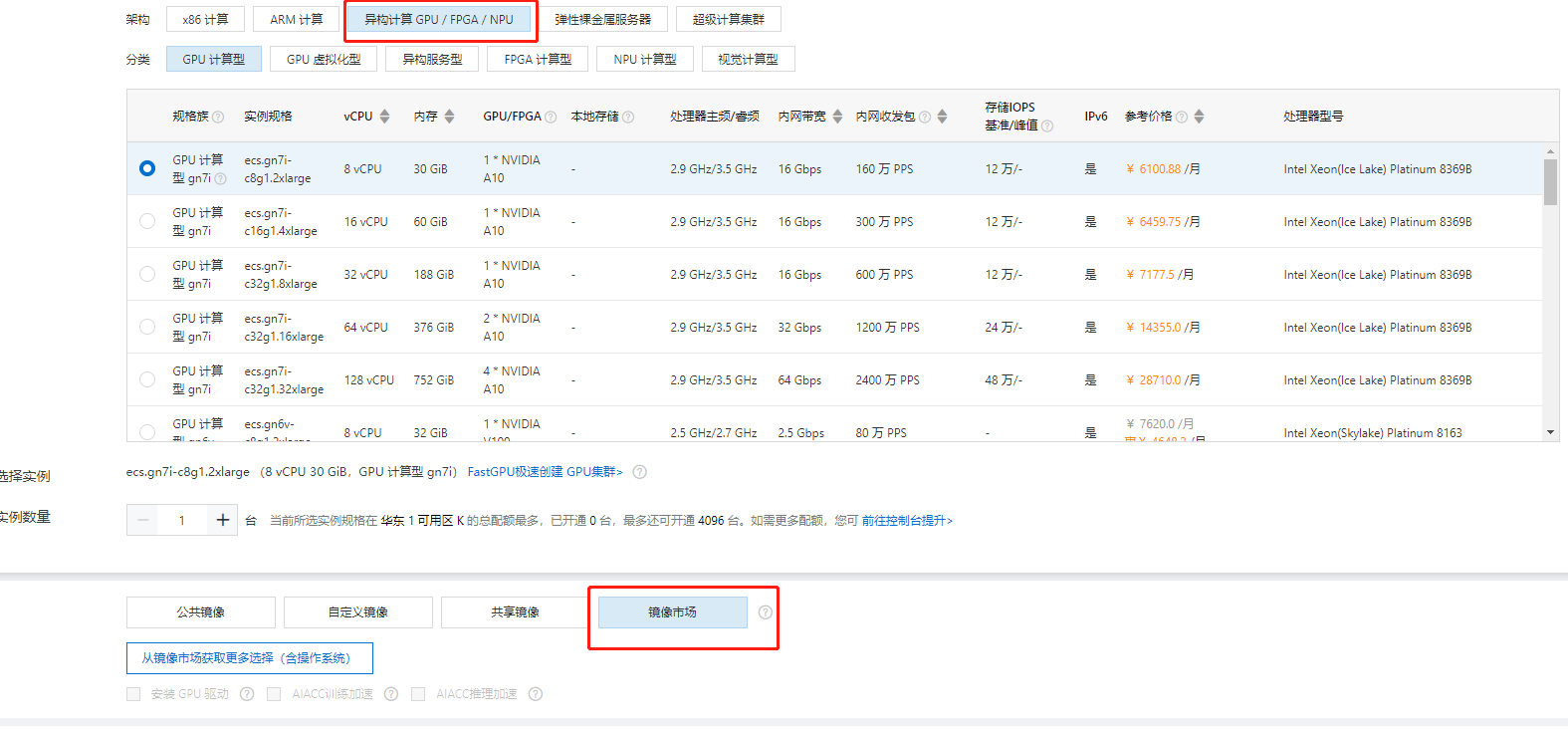Click 从镜像市场获取更多选择 button
This screenshot has width=1568, height=729.
250,658
